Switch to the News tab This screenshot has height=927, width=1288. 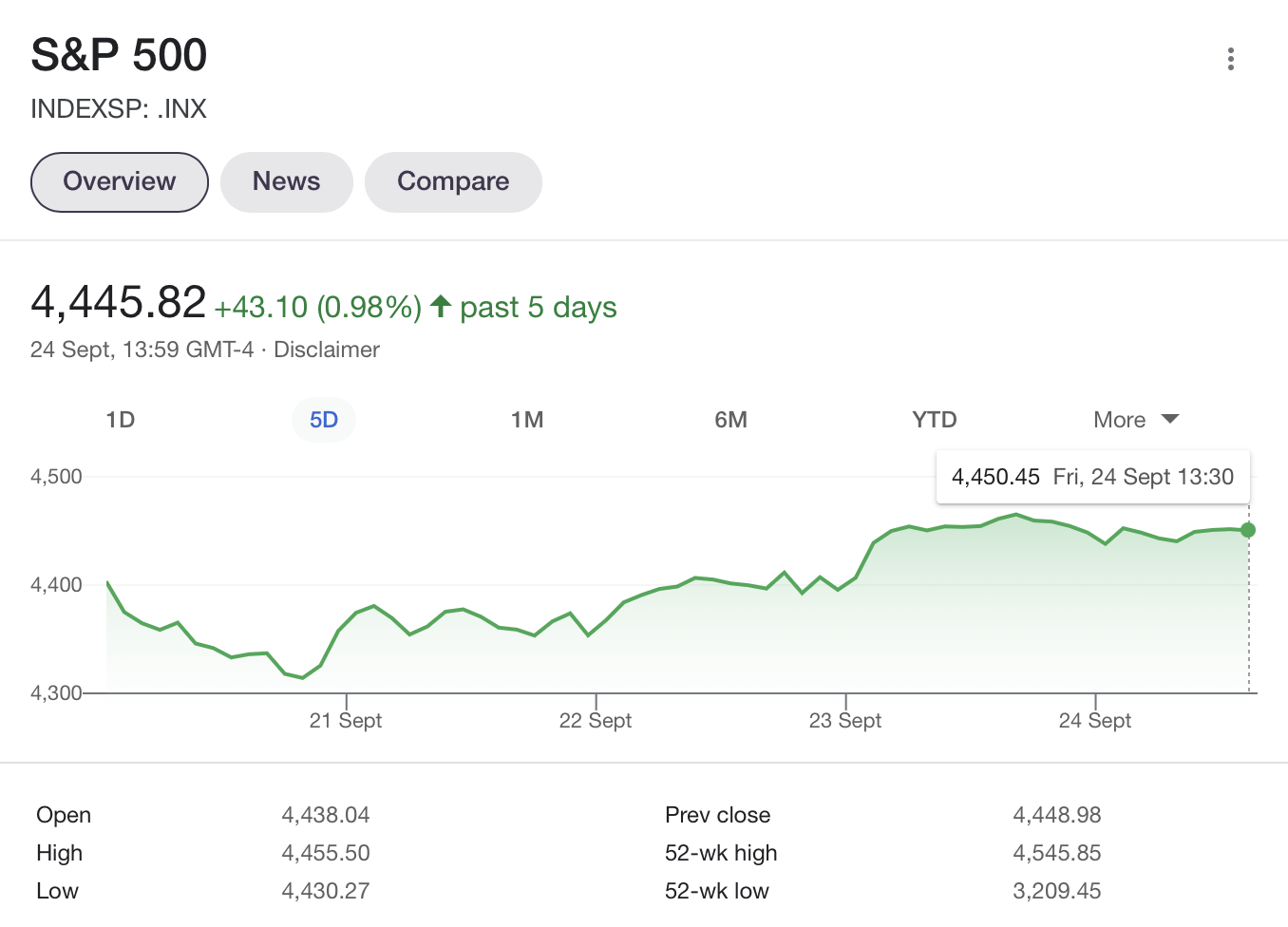[286, 181]
